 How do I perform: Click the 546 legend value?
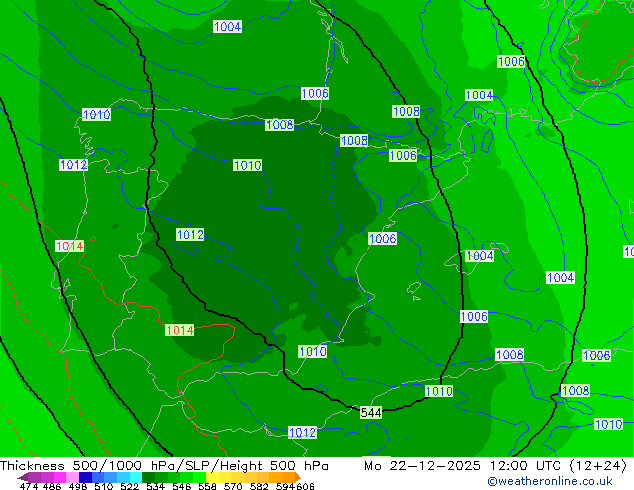(181, 486)
